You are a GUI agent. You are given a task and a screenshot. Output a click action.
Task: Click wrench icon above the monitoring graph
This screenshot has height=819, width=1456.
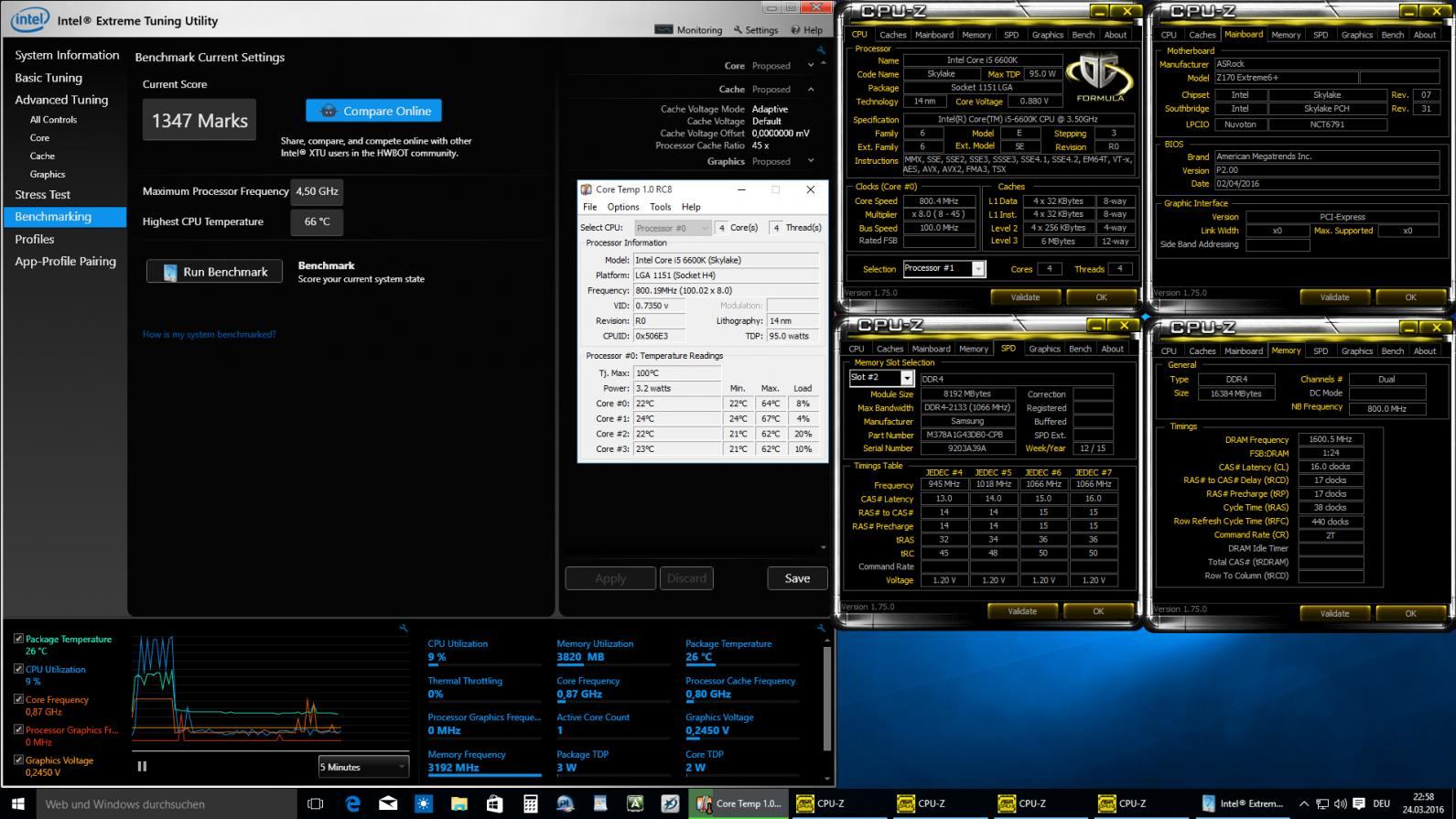click(404, 628)
